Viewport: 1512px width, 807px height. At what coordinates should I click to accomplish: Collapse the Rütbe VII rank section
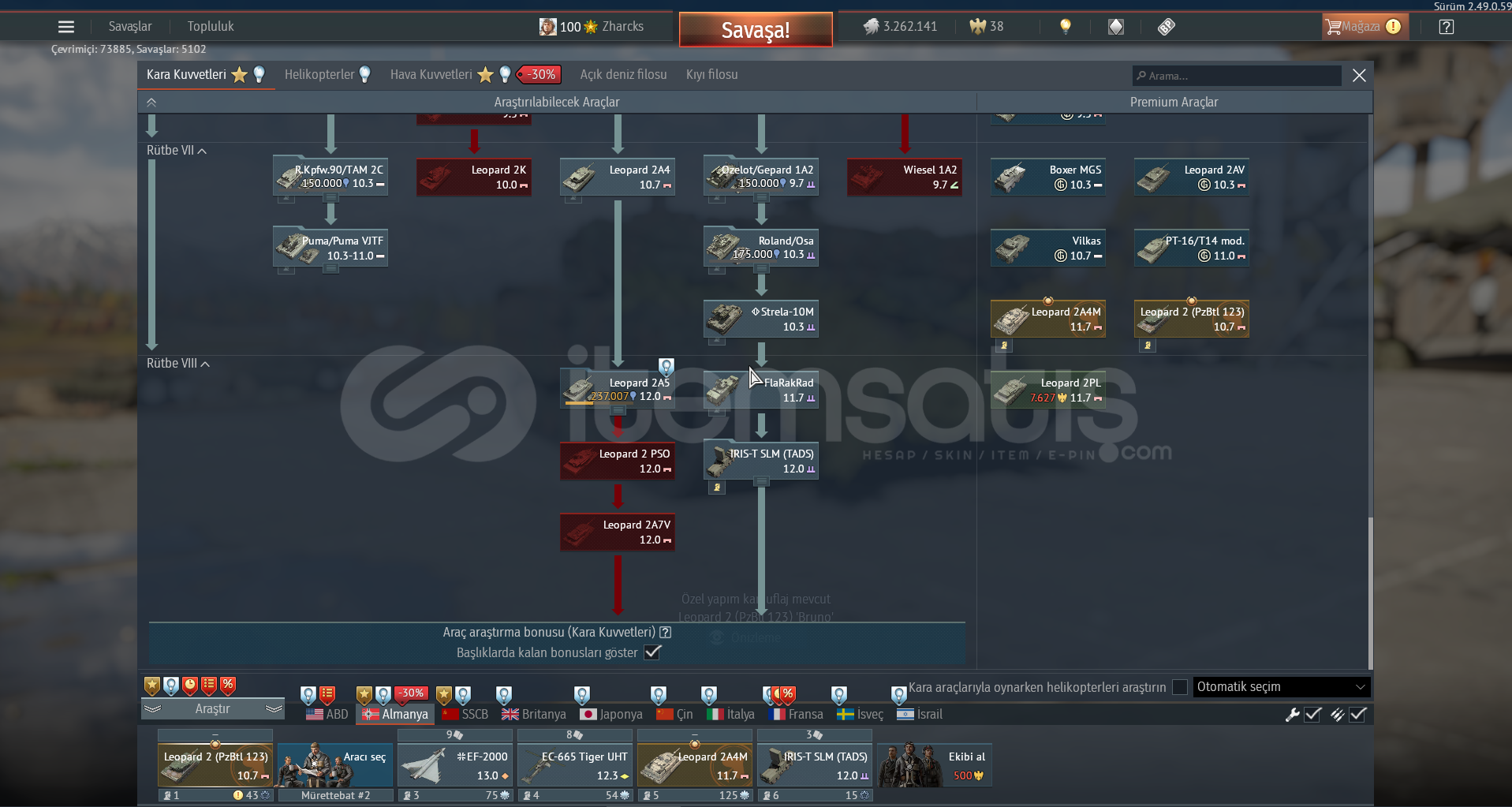pyautogui.click(x=202, y=151)
